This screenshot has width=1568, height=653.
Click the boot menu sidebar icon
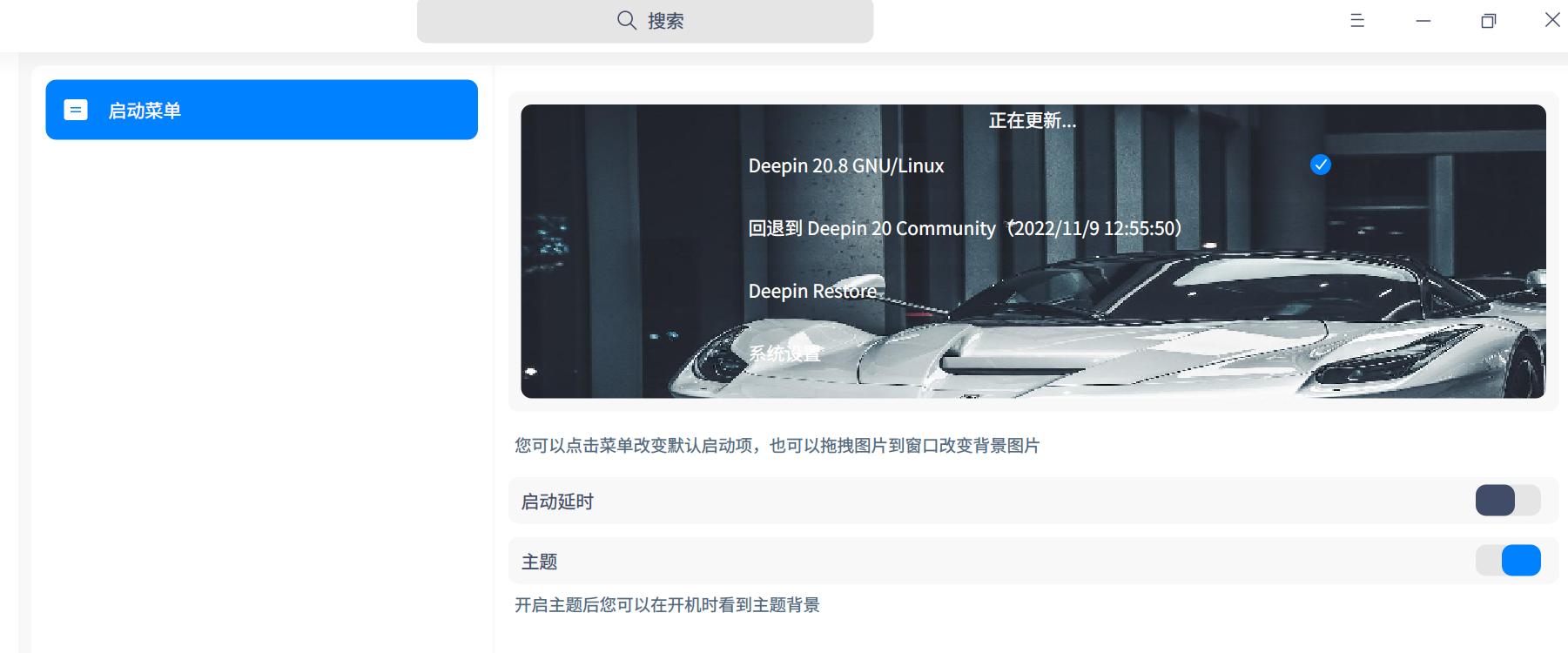pyautogui.click(x=76, y=110)
